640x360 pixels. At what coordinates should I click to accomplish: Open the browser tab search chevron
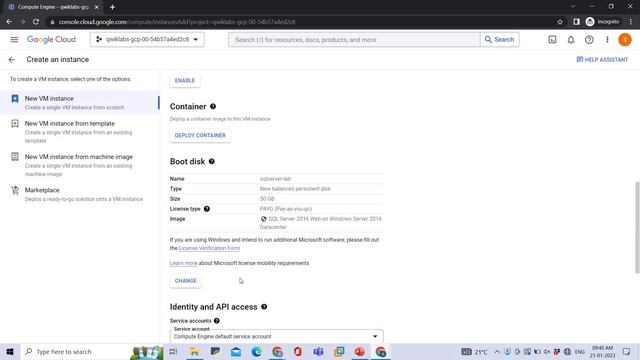pyautogui.click(x=573, y=7)
